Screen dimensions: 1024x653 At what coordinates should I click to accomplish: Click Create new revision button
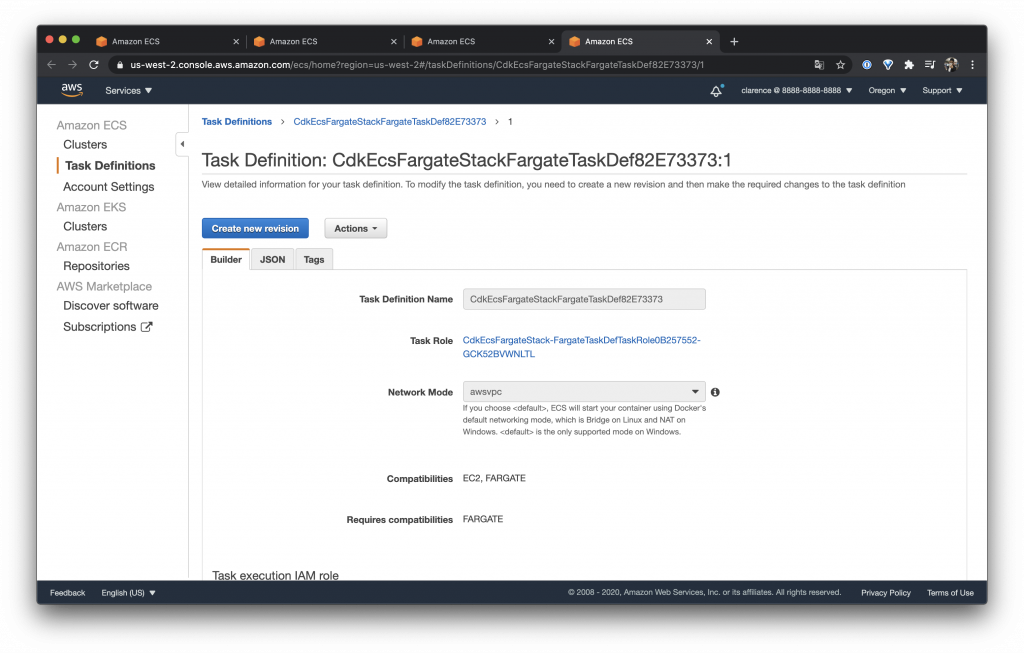click(x=255, y=228)
